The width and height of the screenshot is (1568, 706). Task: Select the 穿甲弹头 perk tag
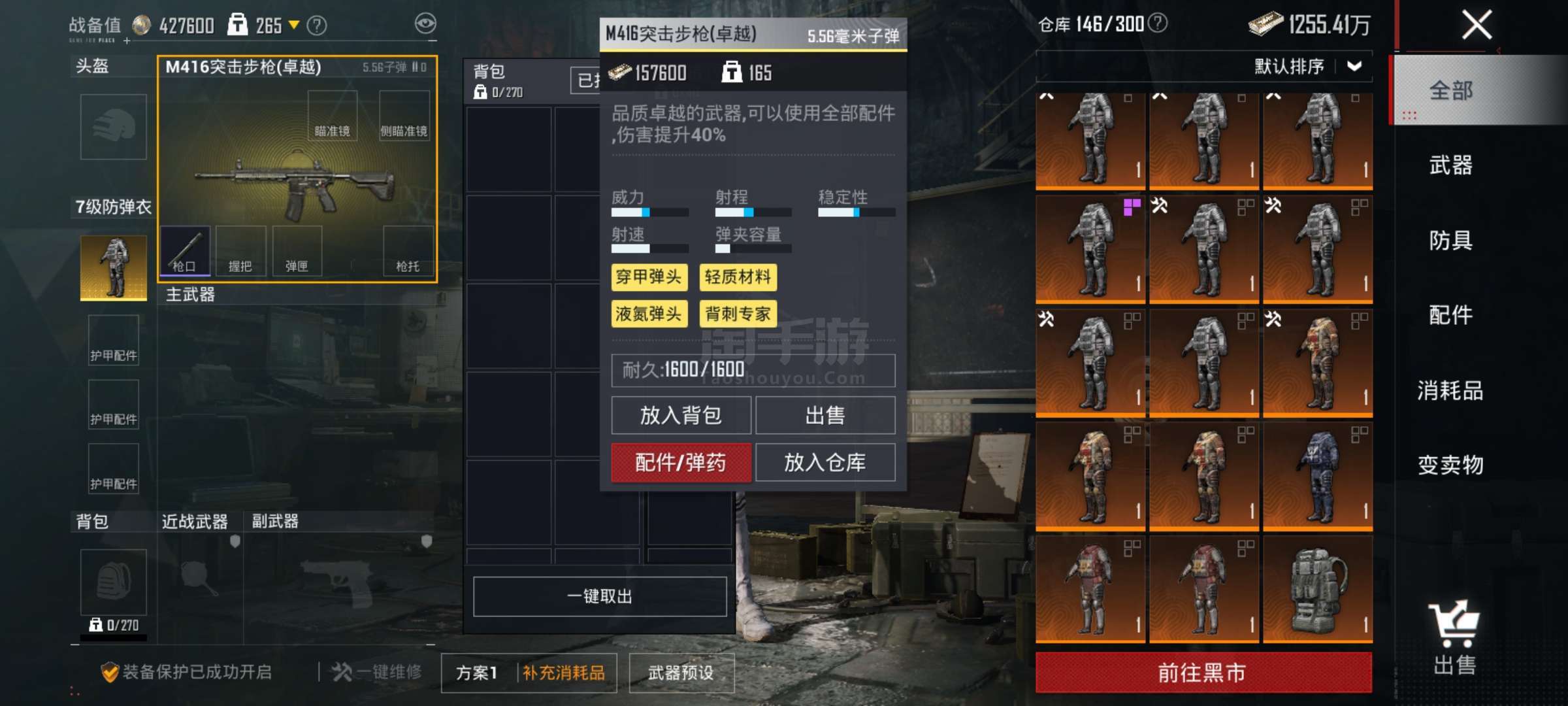649,277
